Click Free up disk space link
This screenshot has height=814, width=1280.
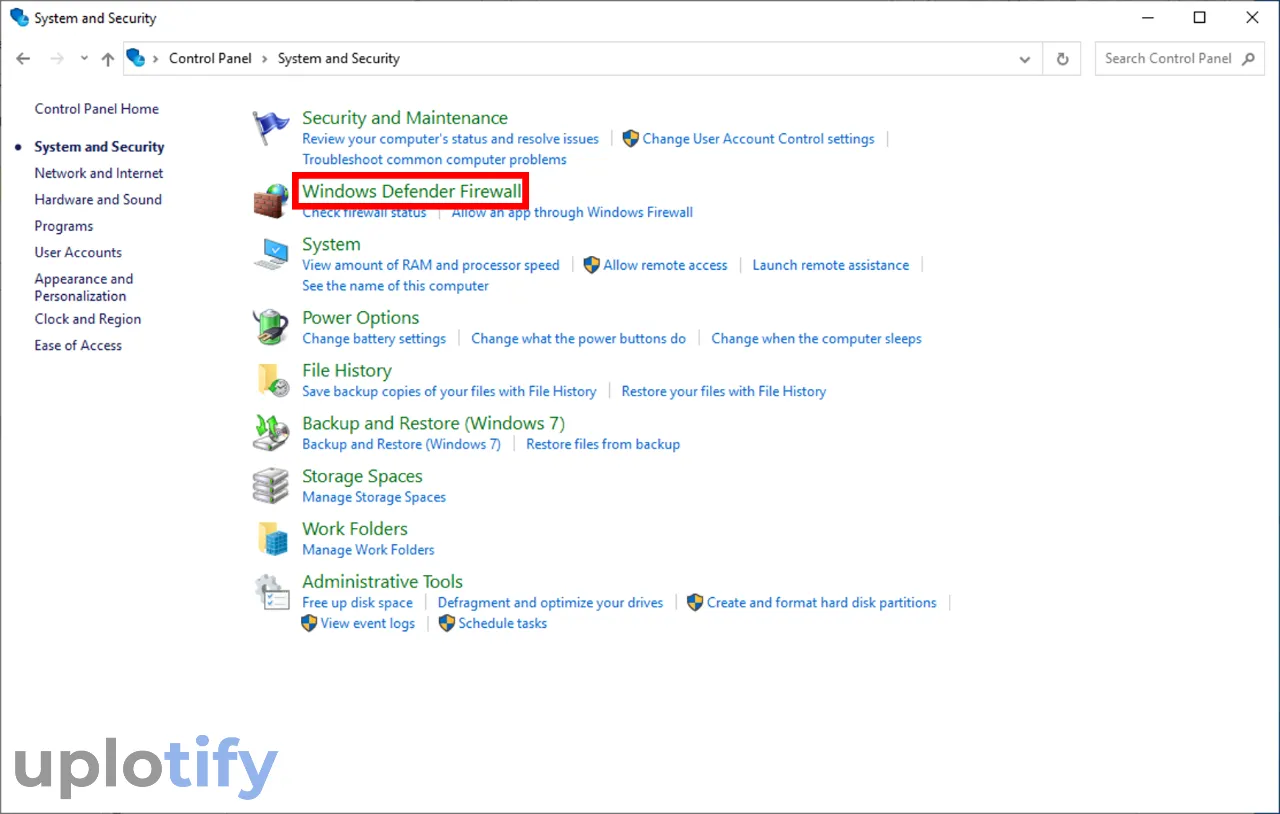click(x=357, y=602)
